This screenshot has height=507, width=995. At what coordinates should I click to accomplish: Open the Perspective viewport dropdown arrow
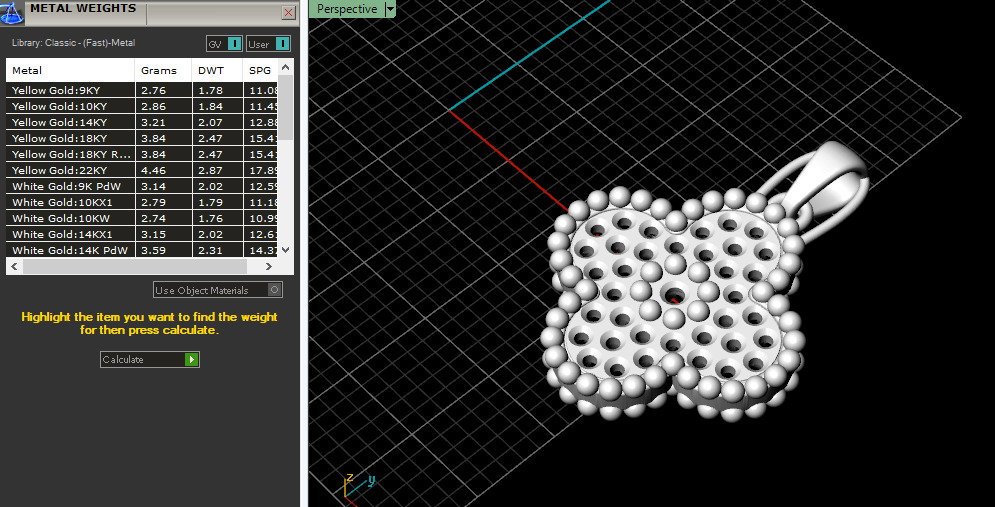(x=390, y=9)
